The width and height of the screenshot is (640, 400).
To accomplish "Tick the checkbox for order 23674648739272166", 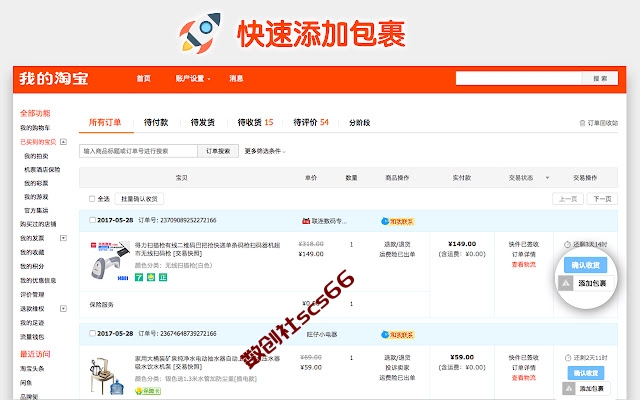I will (x=92, y=333).
